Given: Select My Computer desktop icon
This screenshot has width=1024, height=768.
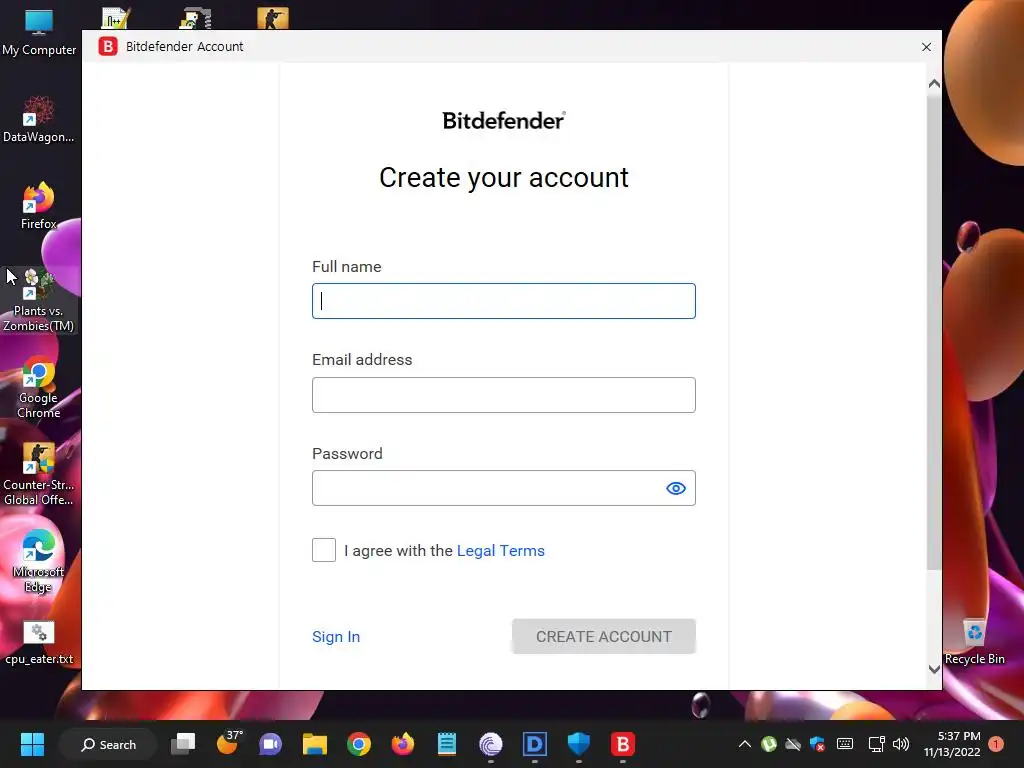Looking at the screenshot, I should 39,33.
